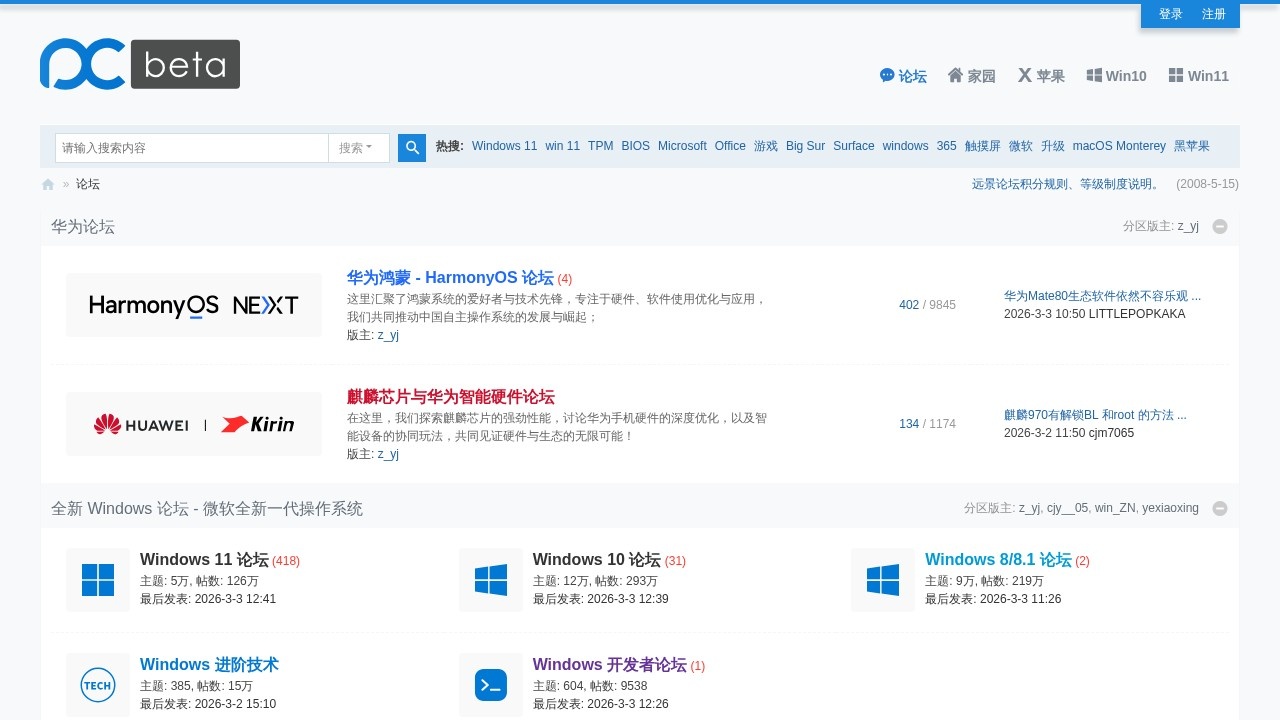The height and width of the screenshot is (720, 1280).
Task: Open the HarmonyOS NEXT banner image
Action: click(194, 305)
